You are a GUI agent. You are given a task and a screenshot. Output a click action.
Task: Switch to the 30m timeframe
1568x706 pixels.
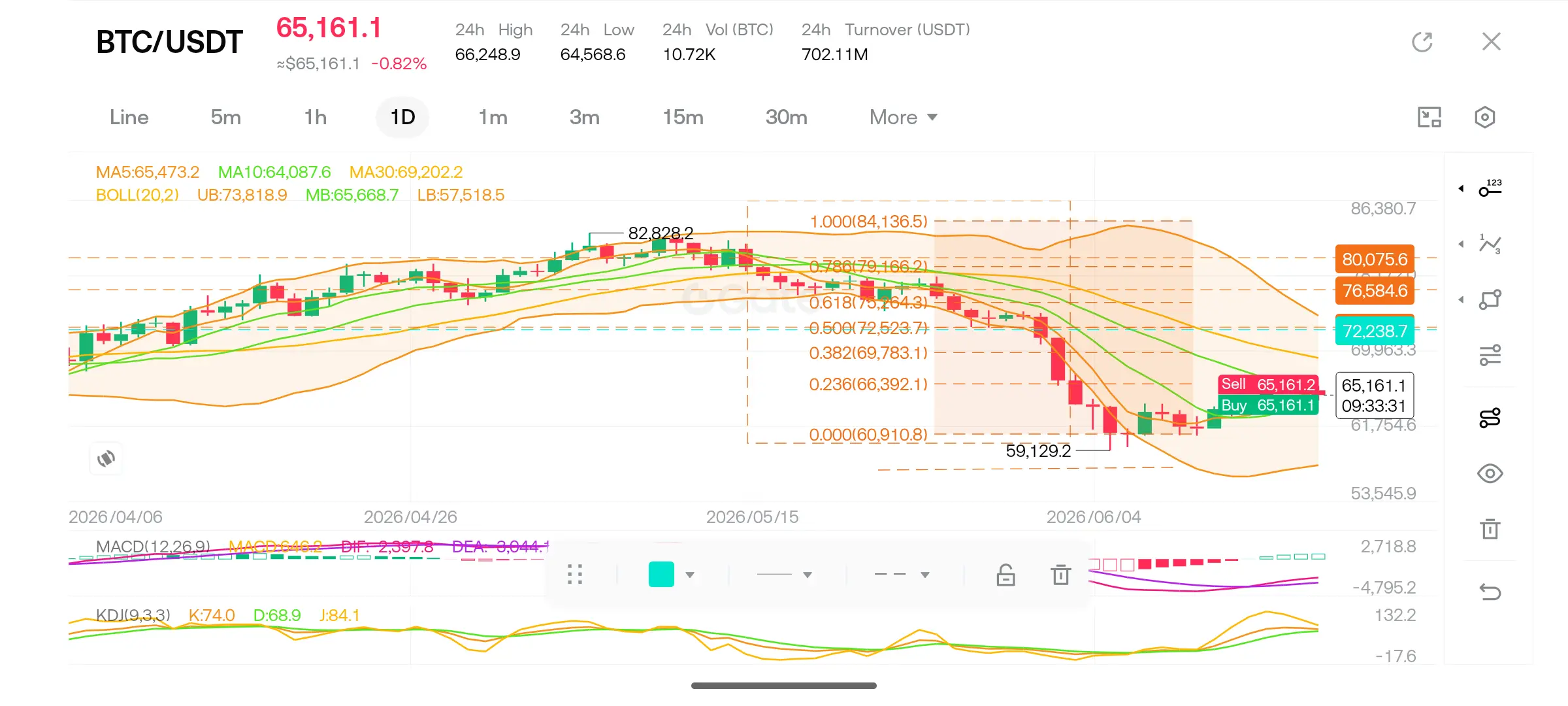coord(787,117)
